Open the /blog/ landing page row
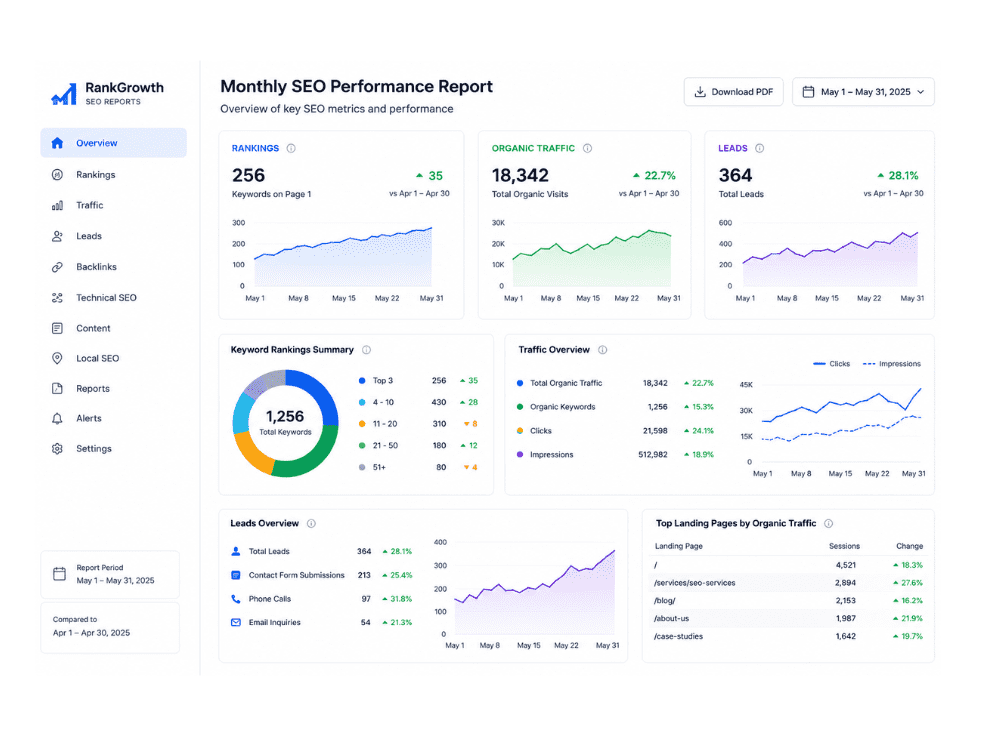The height and width of the screenshot is (750, 1000). point(788,601)
